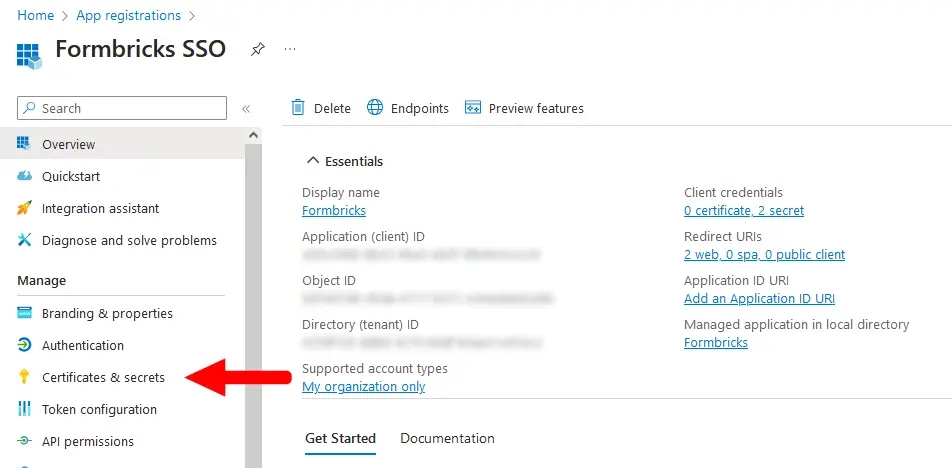
Task: Click the 'Display name' label
Action: coord(341,192)
